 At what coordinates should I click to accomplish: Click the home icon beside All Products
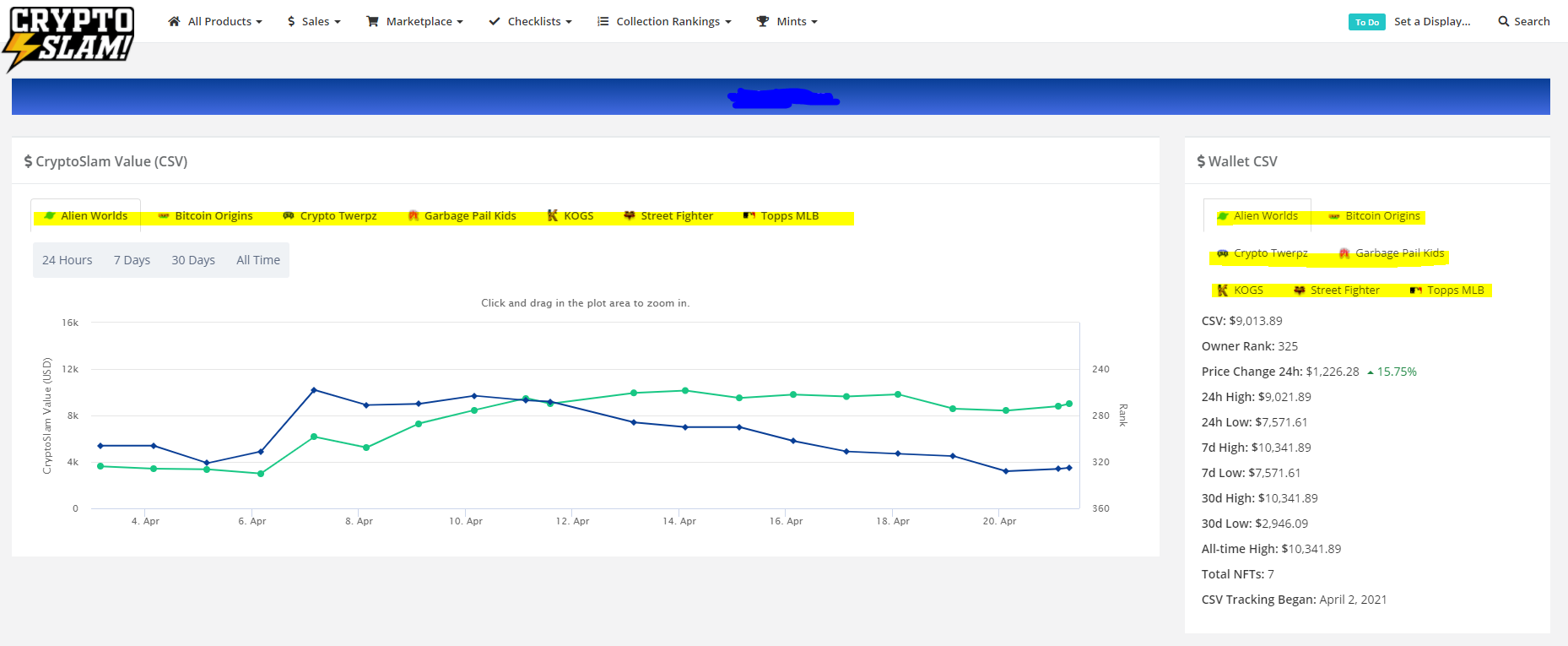(x=174, y=21)
